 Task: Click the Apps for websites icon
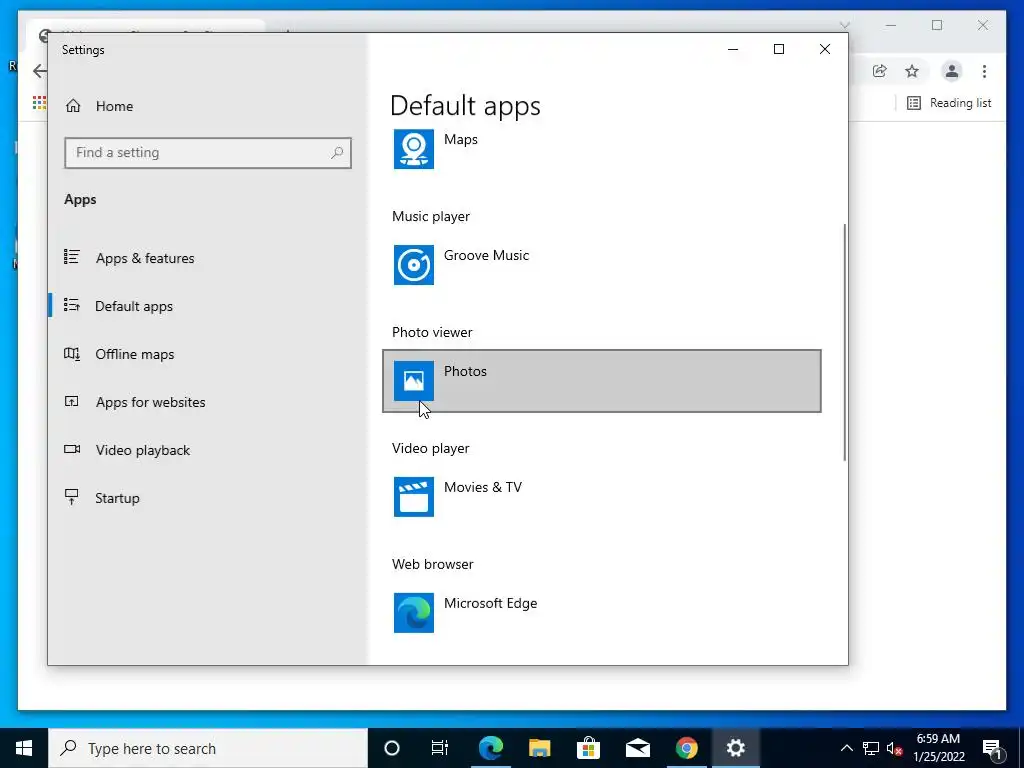point(72,401)
